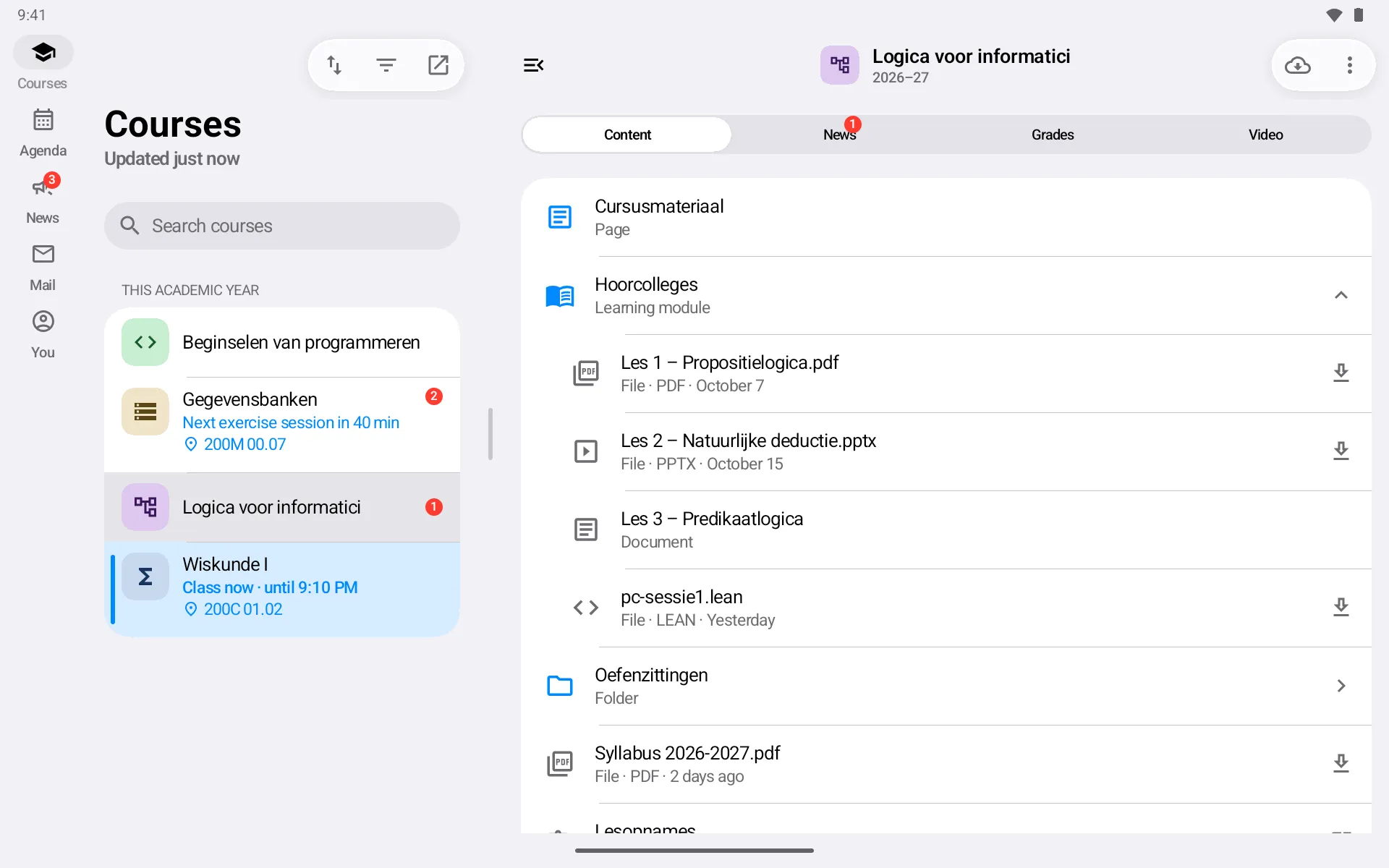The image size is (1389, 868).
Task: Click the Gegevensbanken database icon
Action: pyautogui.click(x=145, y=412)
